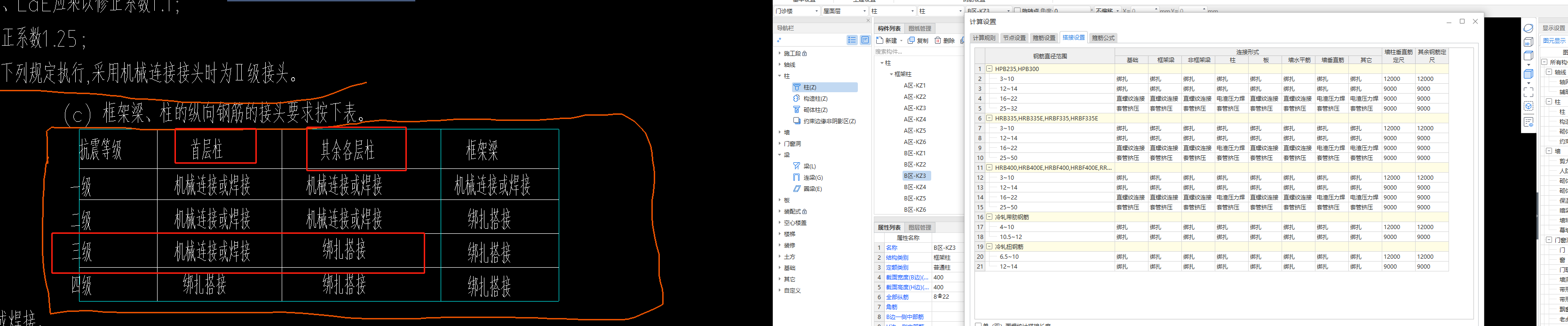This screenshot has height=326, width=1568.
Task: Switch navigation to list view icon
Action: pyautogui.click(x=852, y=40)
